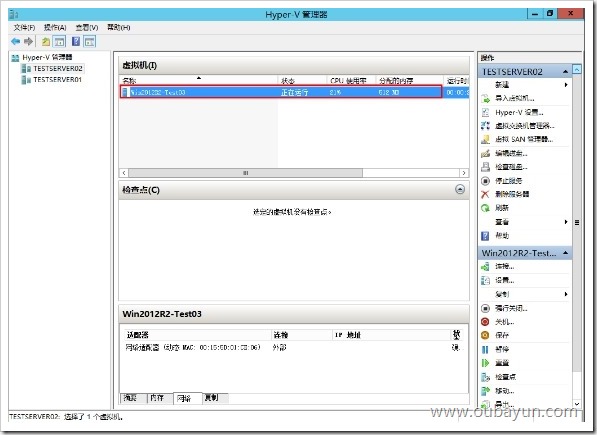Click 检查点 checkpoint action
This screenshot has height=435, width=597.
tap(505, 377)
